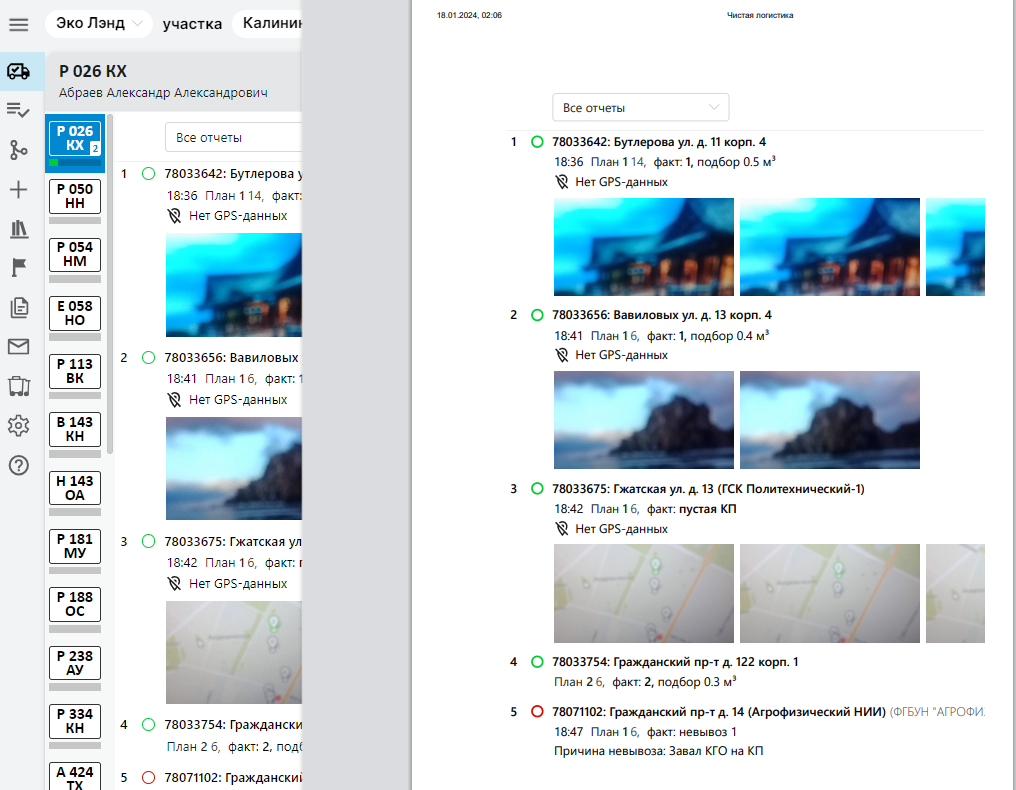This screenshot has height=790, width=1016.
Task: Open the Все отчеты dropdown in print preview
Action: click(640, 107)
